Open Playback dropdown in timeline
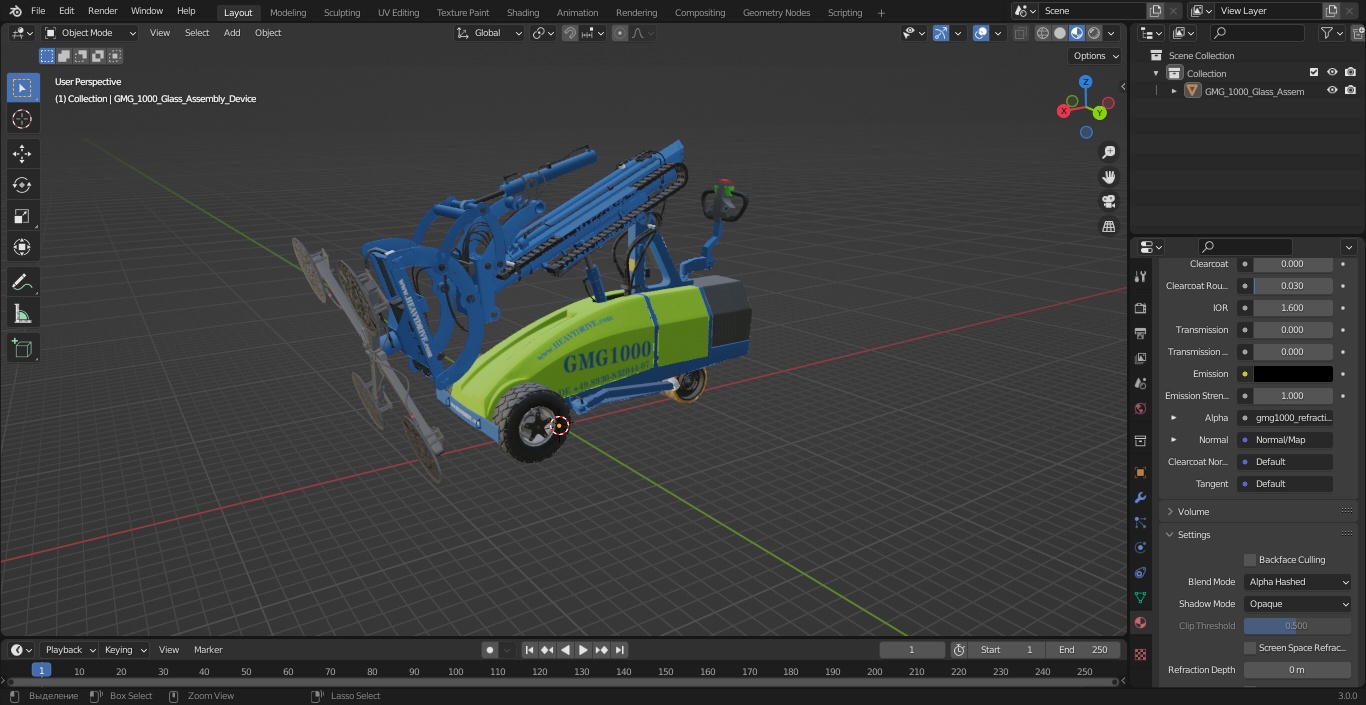This screenshot has height=705, width=1366. pos(70,650)
